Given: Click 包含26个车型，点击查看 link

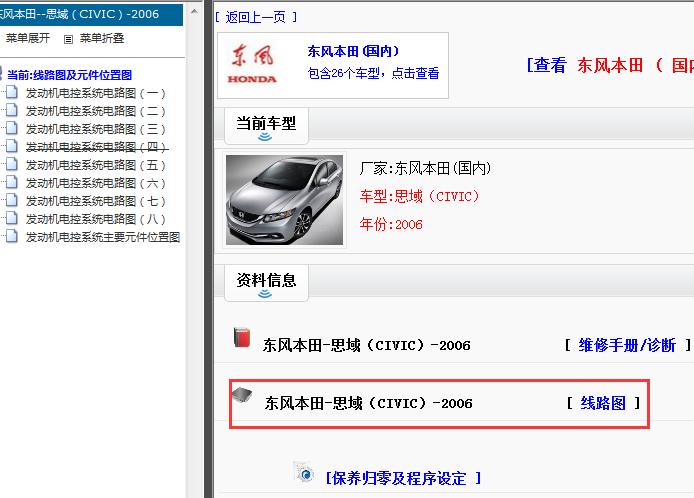Looking at the screenshot, I should (373, 73).
